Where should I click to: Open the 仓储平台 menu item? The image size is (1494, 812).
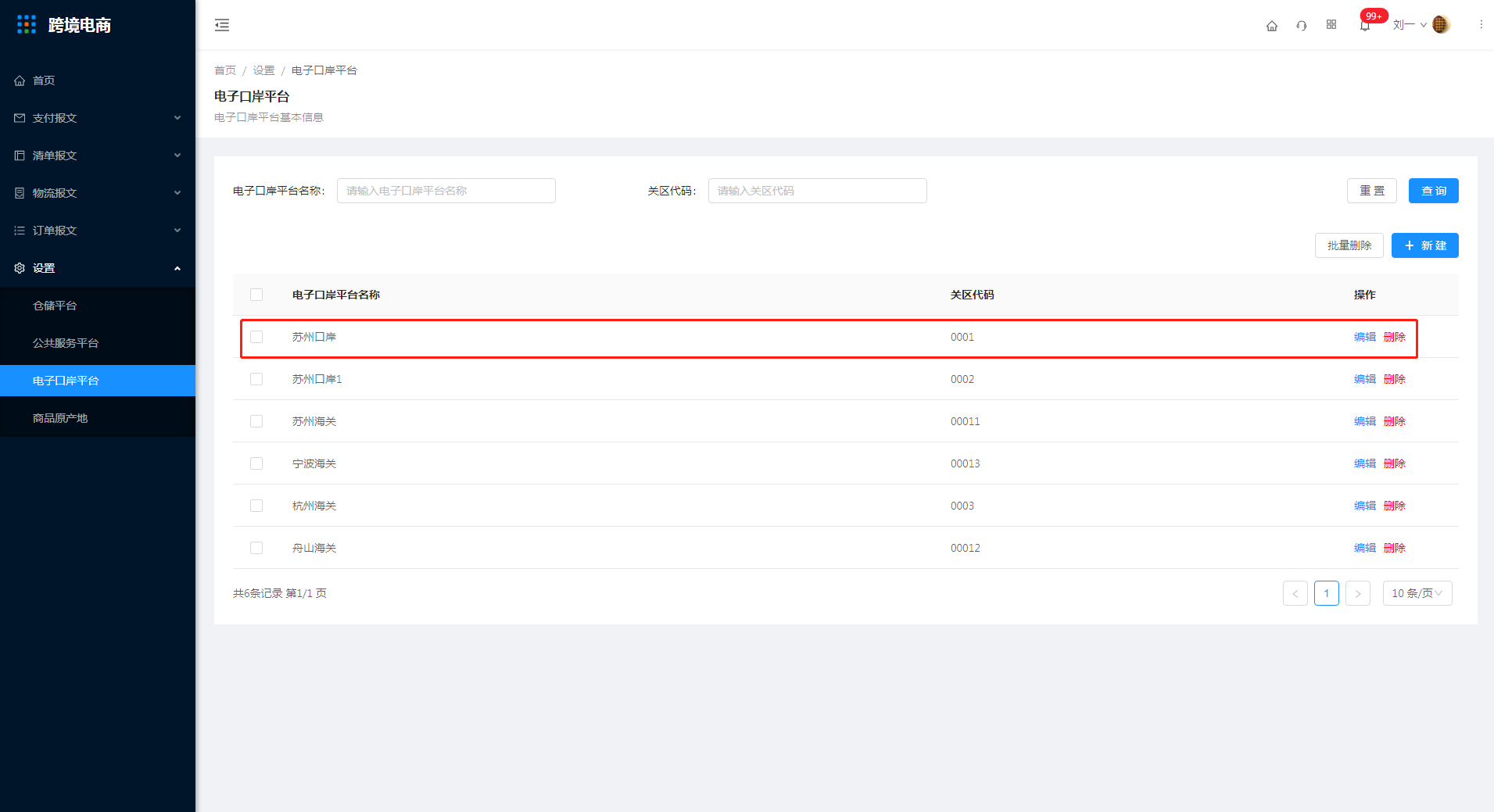click(x=98, y=306)
